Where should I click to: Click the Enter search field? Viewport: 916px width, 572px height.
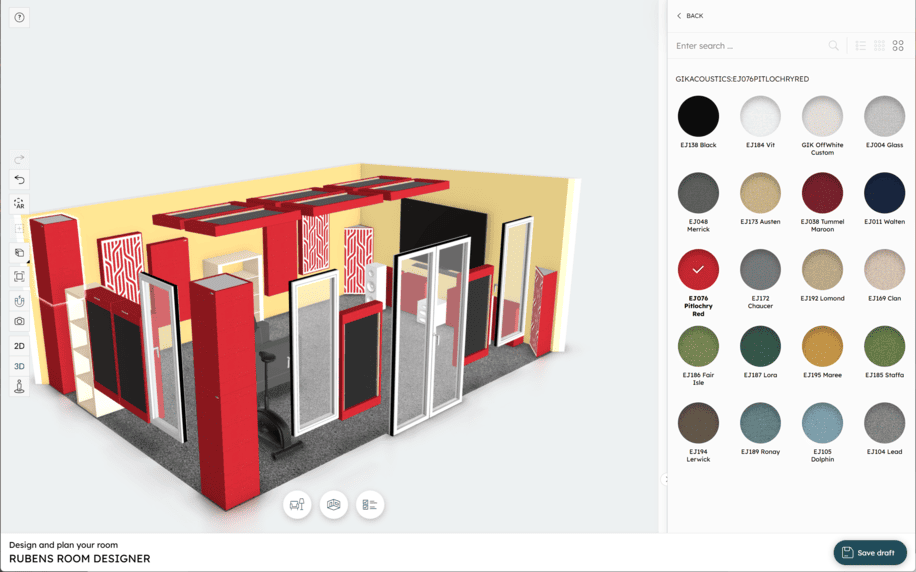750,46
